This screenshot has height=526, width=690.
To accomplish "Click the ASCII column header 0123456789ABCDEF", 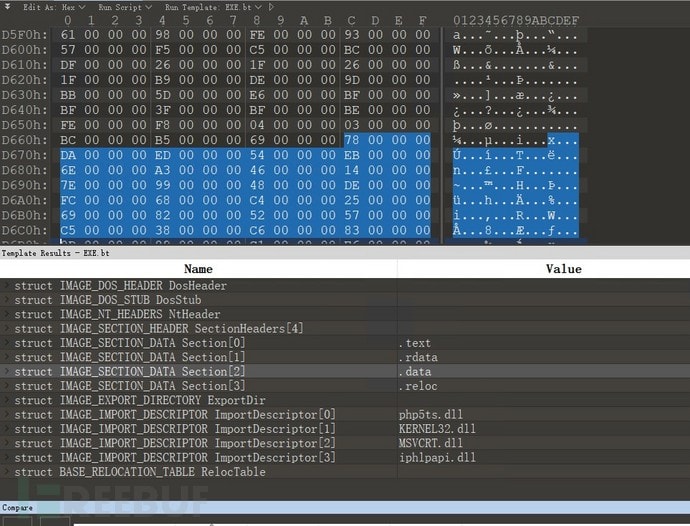I will pos(516,20).
